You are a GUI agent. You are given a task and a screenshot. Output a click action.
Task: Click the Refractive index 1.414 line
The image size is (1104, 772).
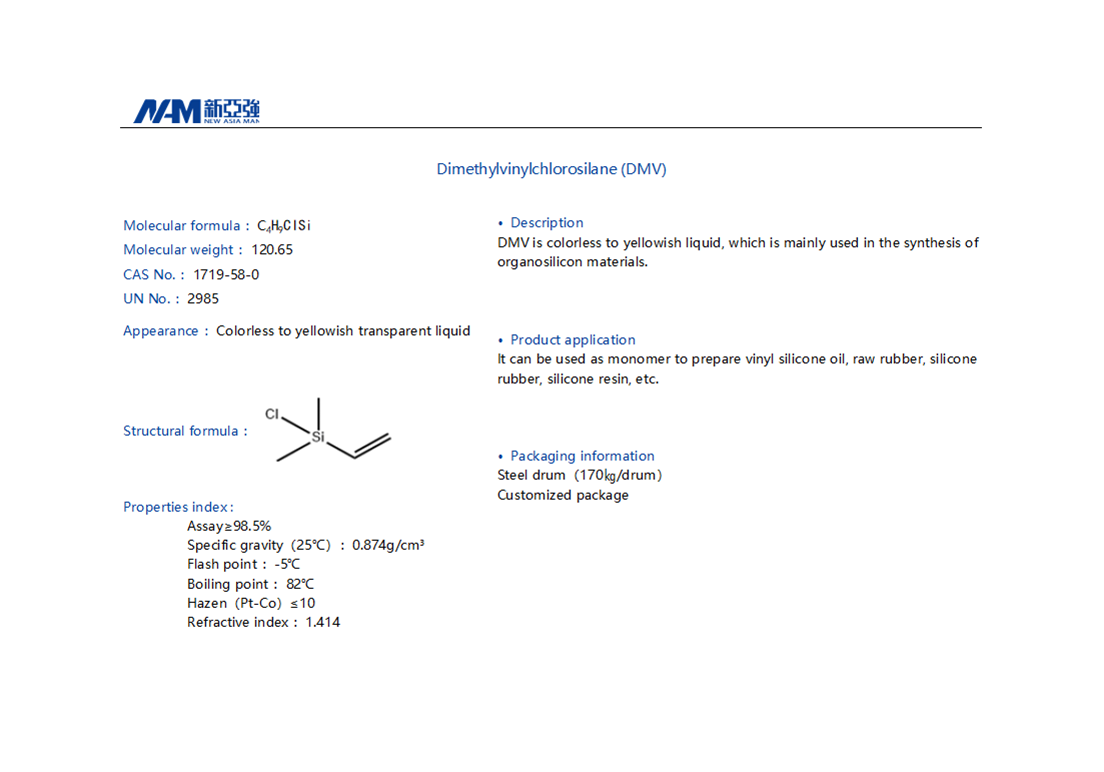click(263, 622)
